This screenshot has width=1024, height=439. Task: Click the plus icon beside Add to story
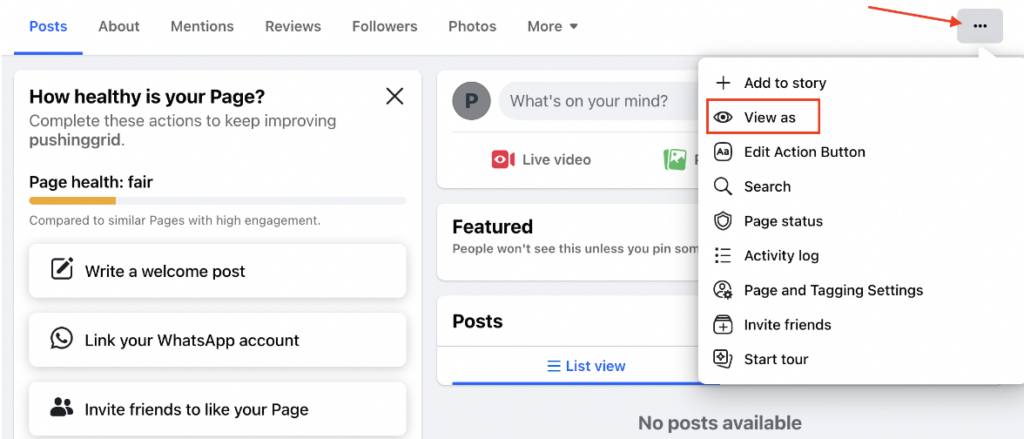tap(723, 83)
